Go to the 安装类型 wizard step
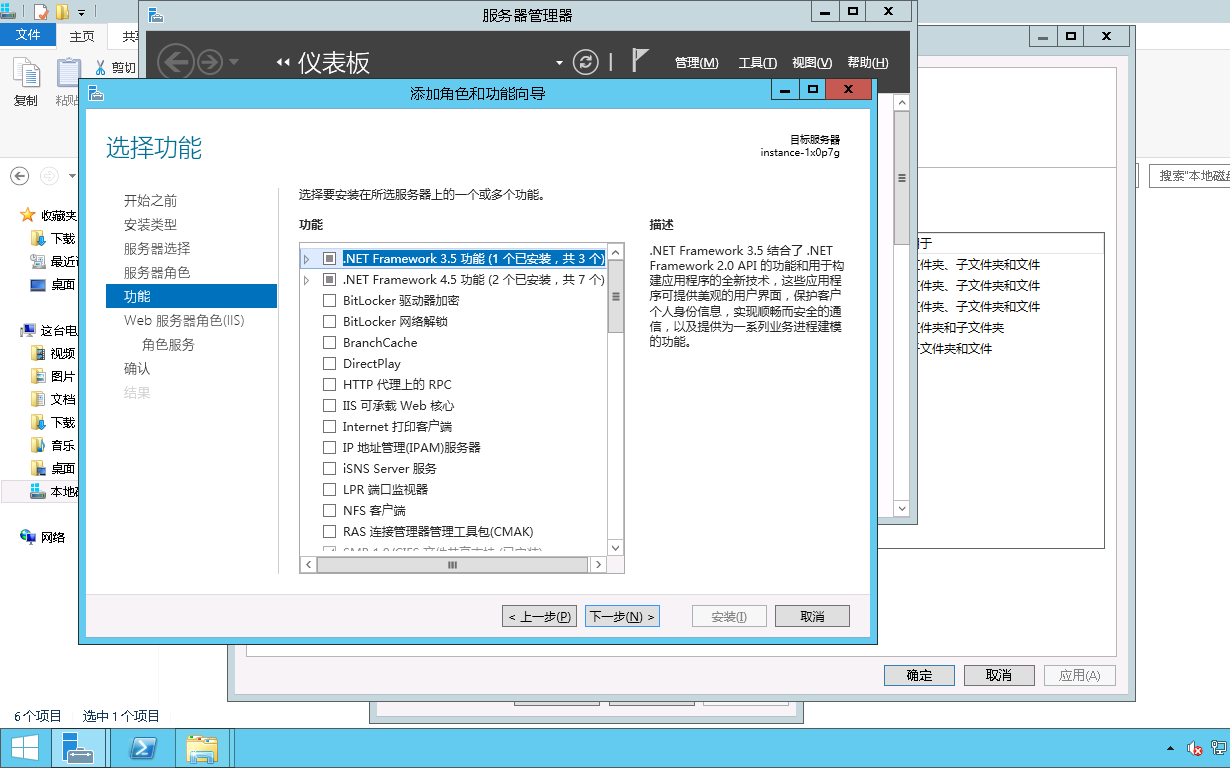The height and width of the screenshot is (768, 1230). (x=150, y=224)
